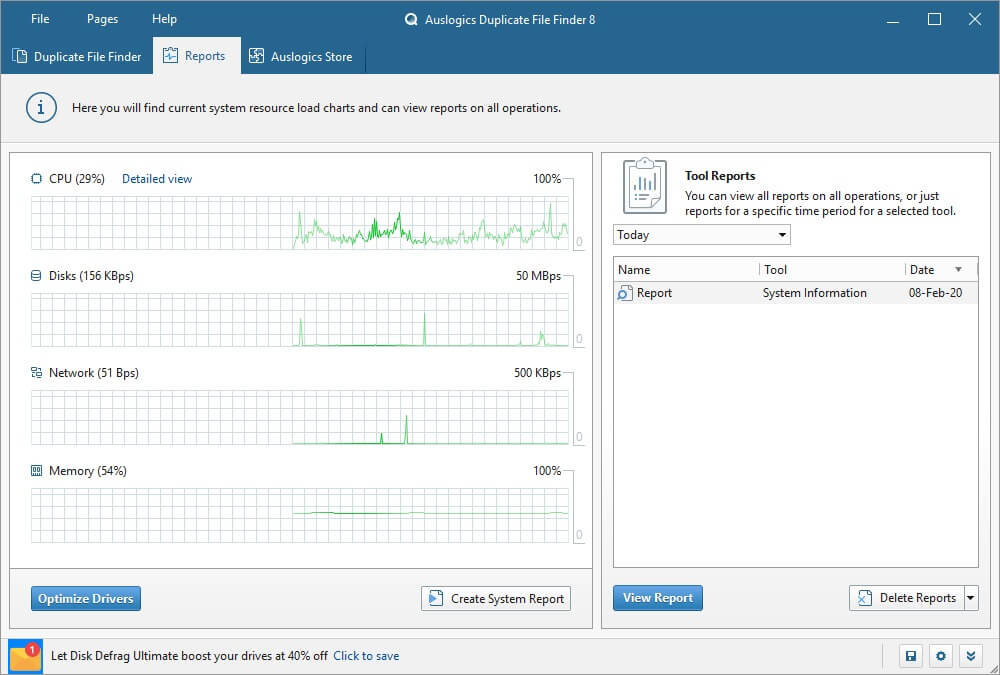Image resolution: width=1000 pixels, height=675 pixels.
Task: Click the Create System Report button
Action: (x=496, y=598)
